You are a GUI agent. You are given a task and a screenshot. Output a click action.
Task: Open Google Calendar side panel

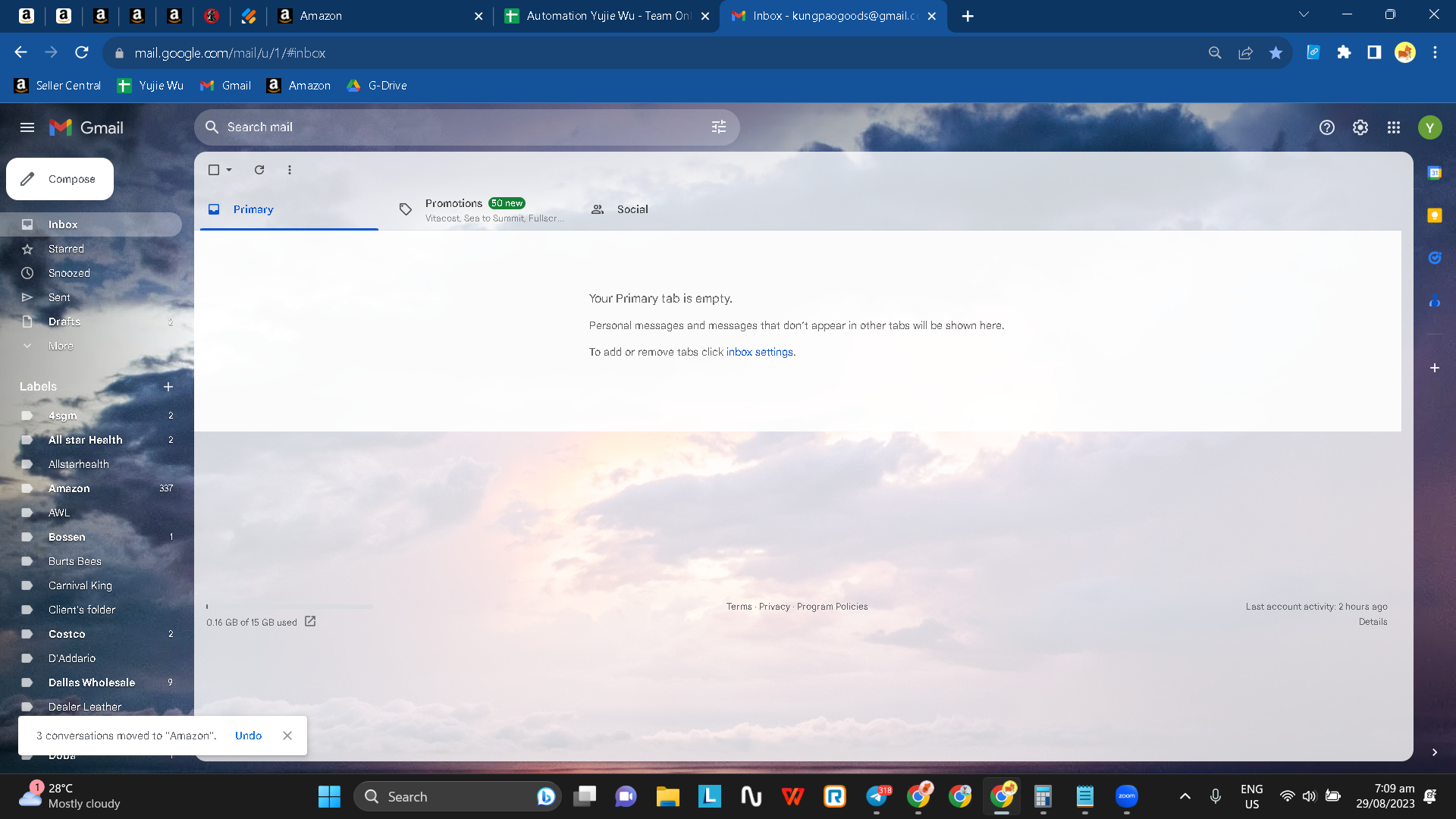pyautogui.click(x=1435, y=173)
